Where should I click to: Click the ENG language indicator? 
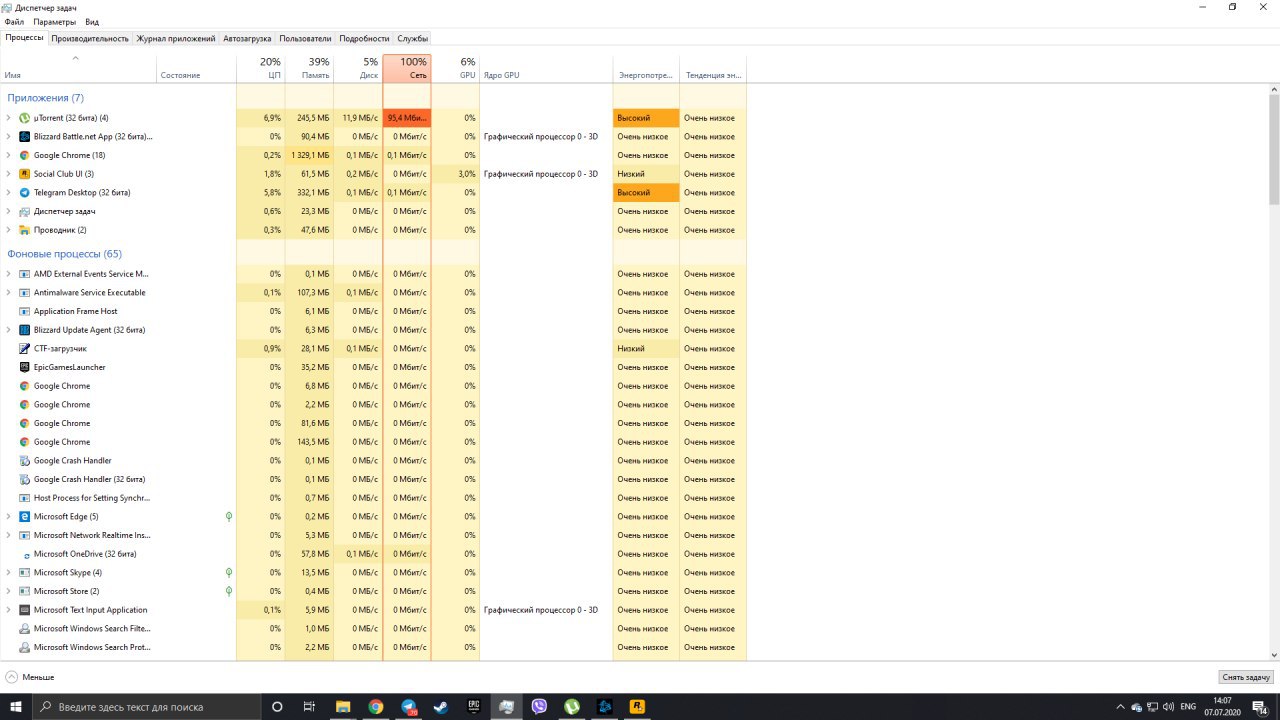[1188, 706]
